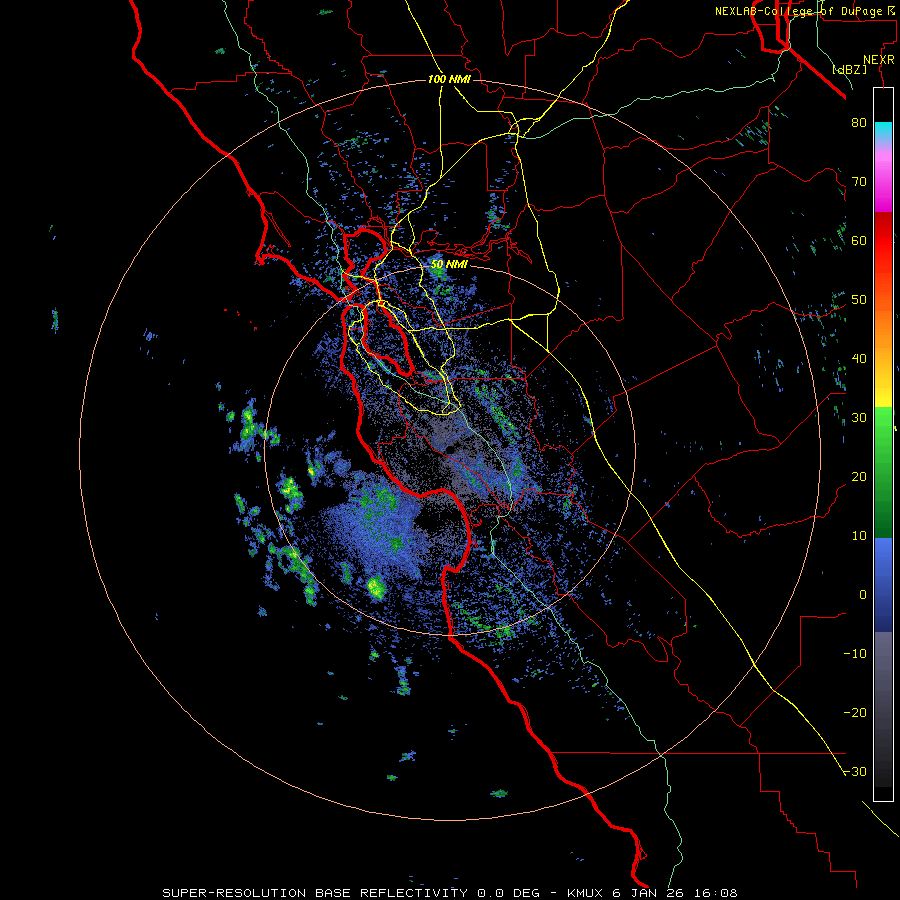
Task: Click the 100 NMI range ring label
Action: (x=449, y=79)
